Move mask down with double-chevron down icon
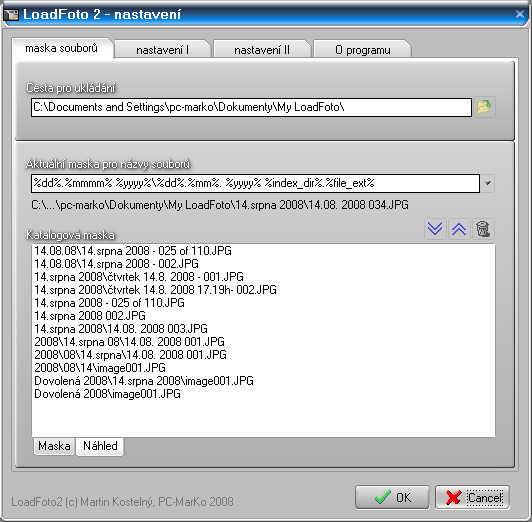The width and height of the screenshot is (532, 522). click(x=435, y=229)
